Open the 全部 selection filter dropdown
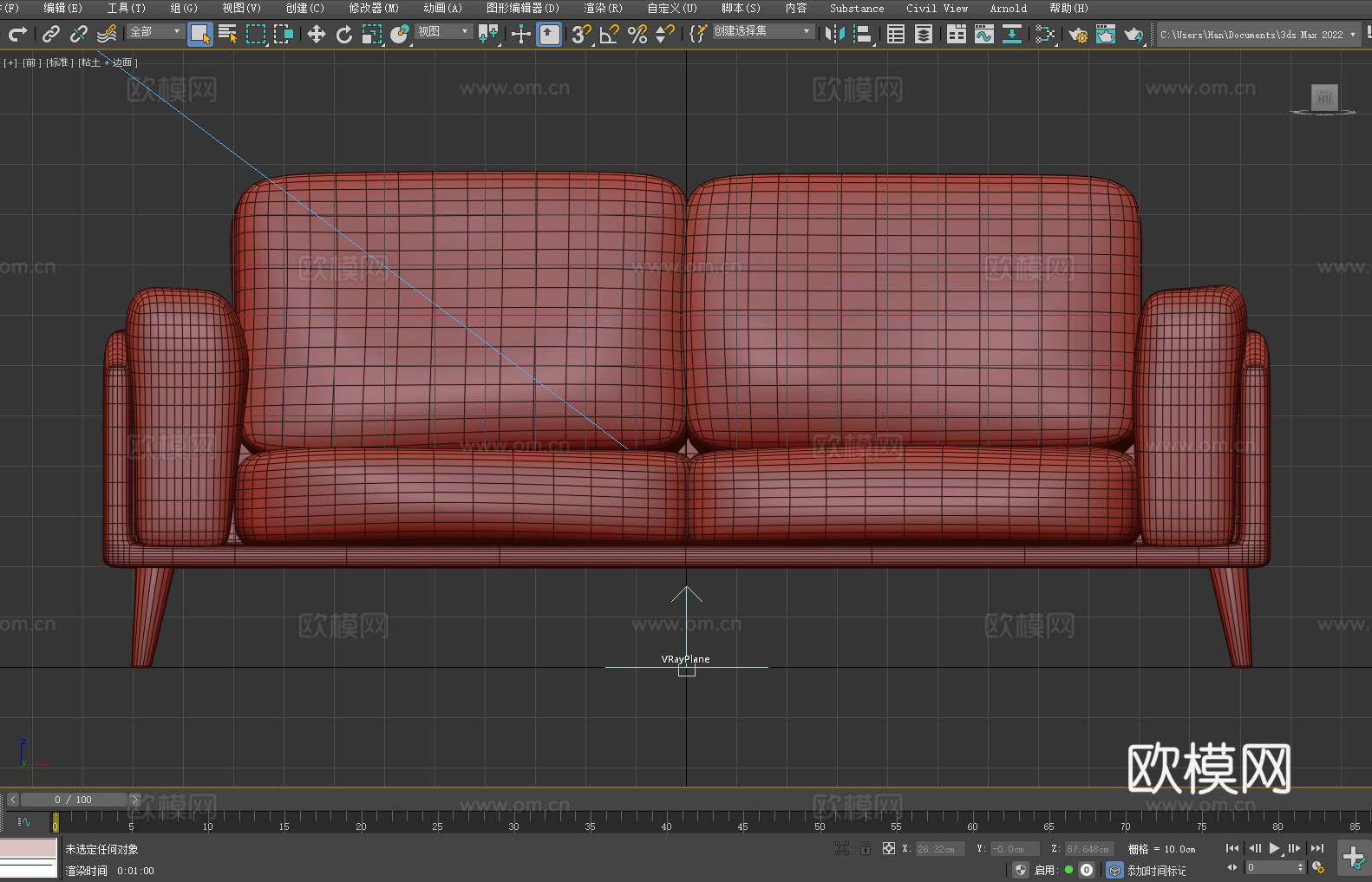 click(x=155, y=31)
